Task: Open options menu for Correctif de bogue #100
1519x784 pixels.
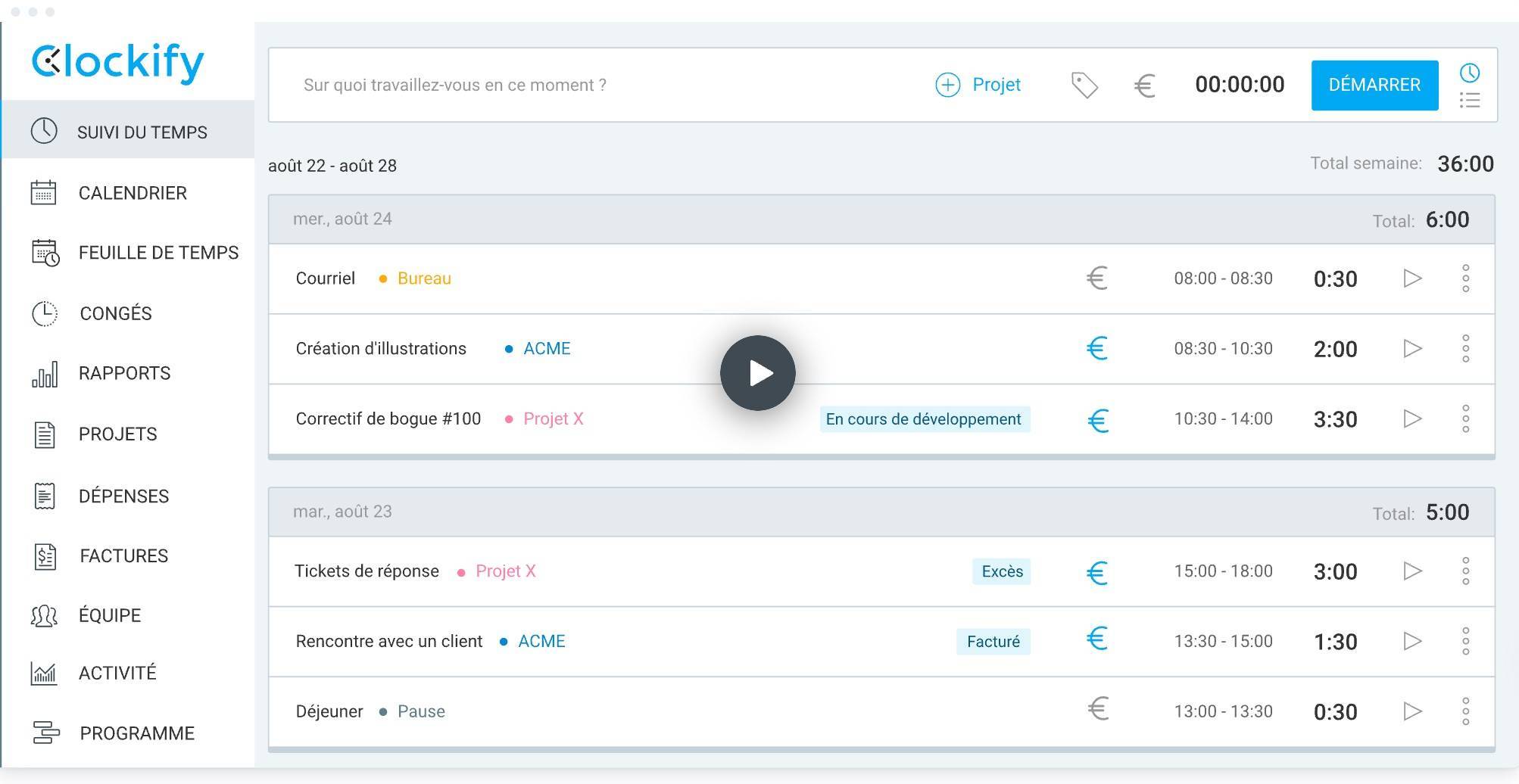Action: (x=1467, y=418)
